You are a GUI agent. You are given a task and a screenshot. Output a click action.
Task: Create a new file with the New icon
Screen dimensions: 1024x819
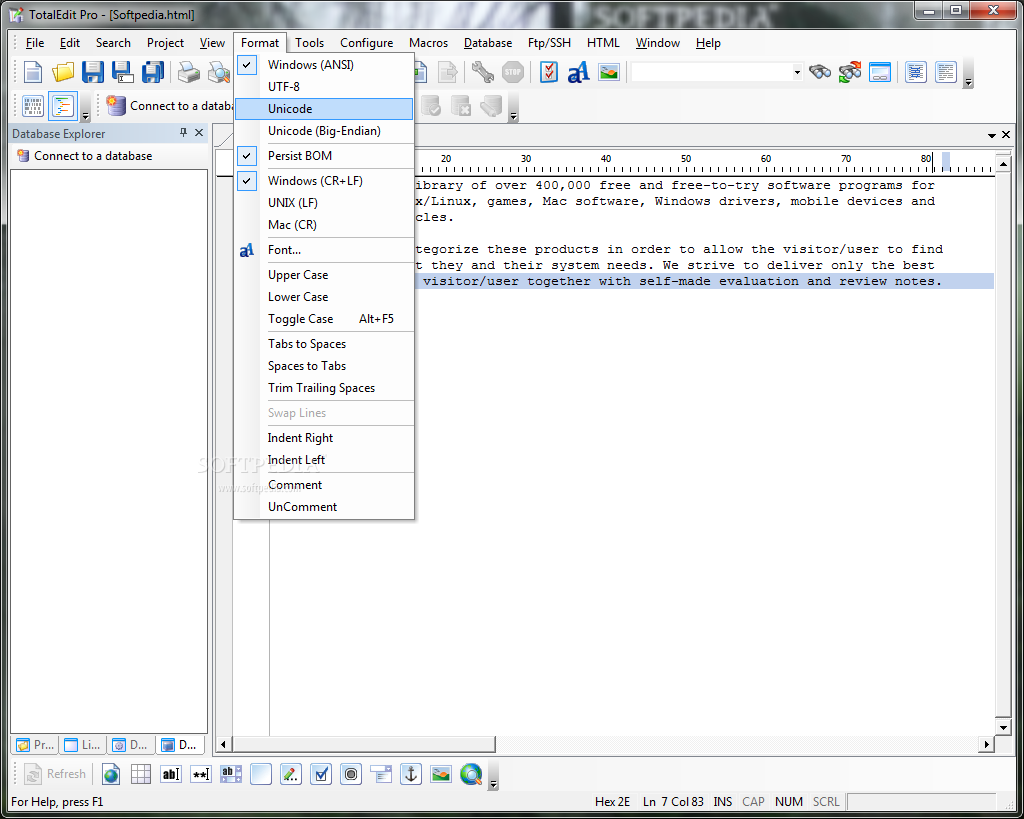pyautogui.click(x=33, y=72)
